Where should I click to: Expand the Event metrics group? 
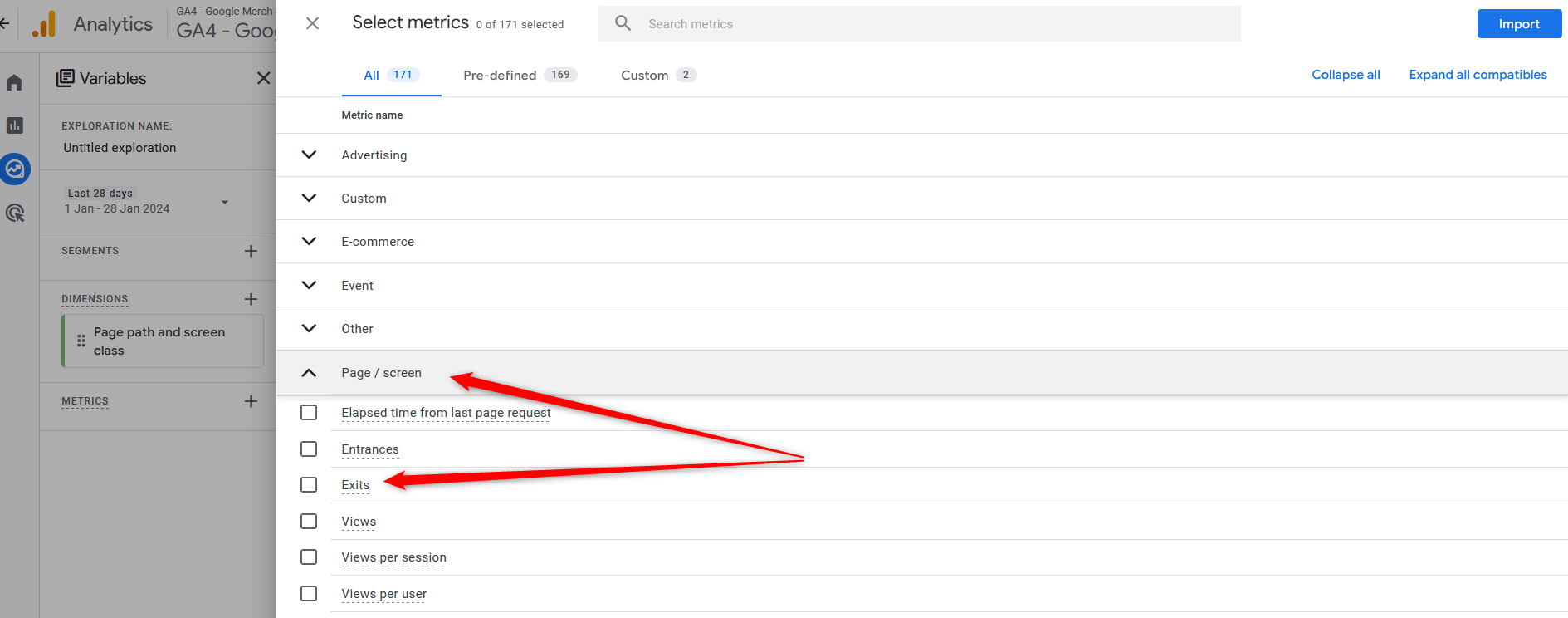[309, 285]
